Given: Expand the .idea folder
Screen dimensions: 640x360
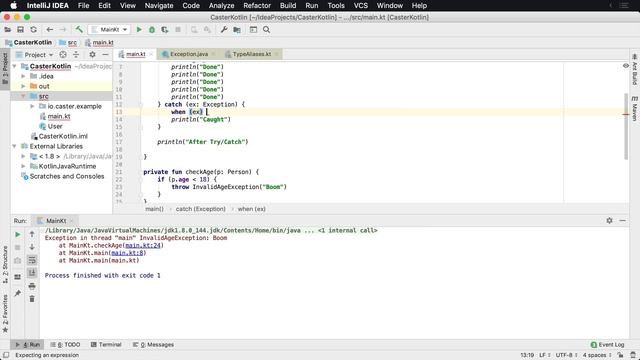Looking at the screenshot, I should (x=23, y=76).
